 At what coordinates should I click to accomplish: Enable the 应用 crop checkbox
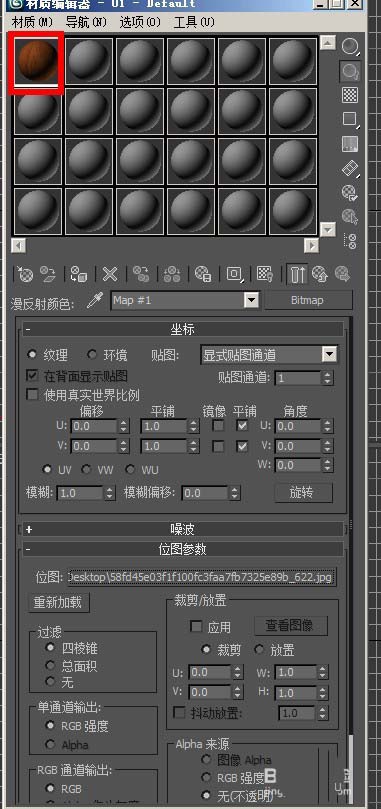[196, 627]
